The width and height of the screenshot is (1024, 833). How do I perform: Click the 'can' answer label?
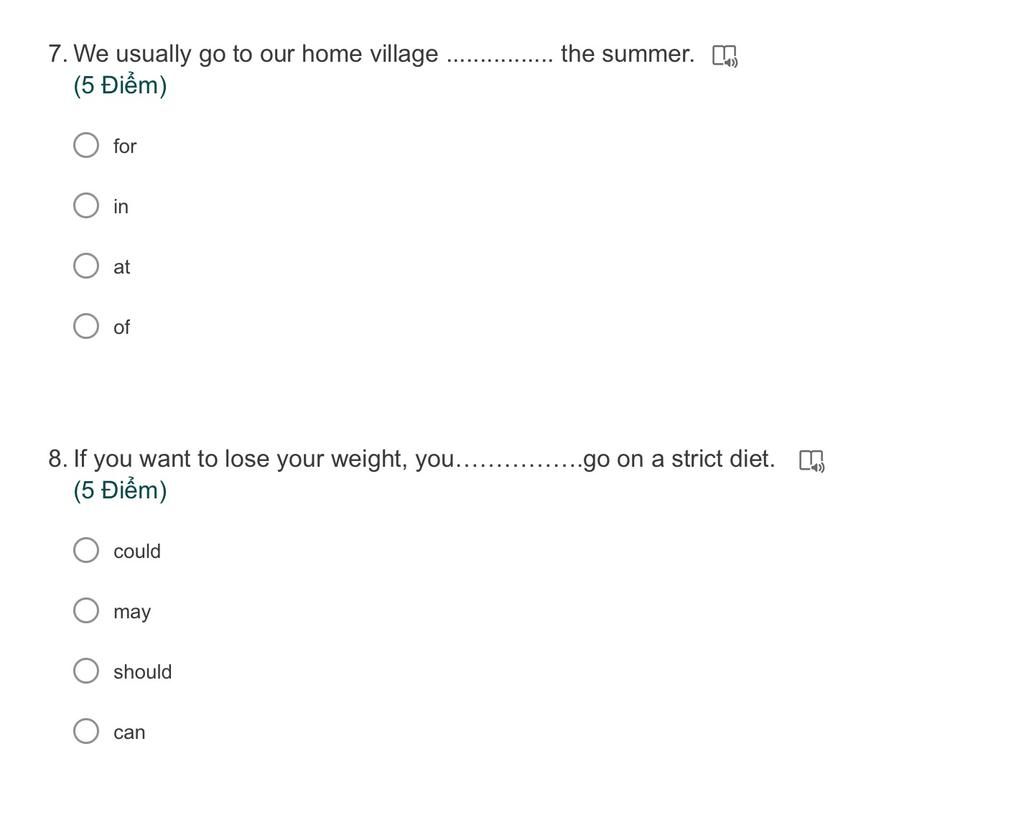129,732
